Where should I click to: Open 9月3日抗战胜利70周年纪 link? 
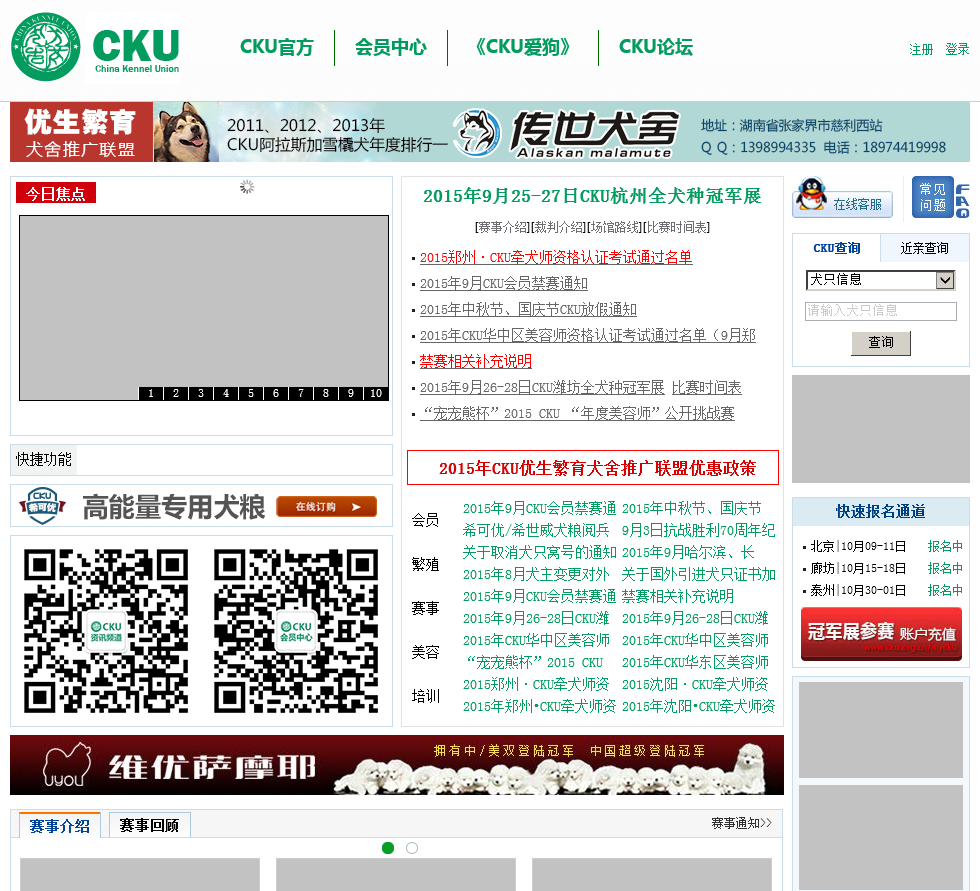pos(698,530)
